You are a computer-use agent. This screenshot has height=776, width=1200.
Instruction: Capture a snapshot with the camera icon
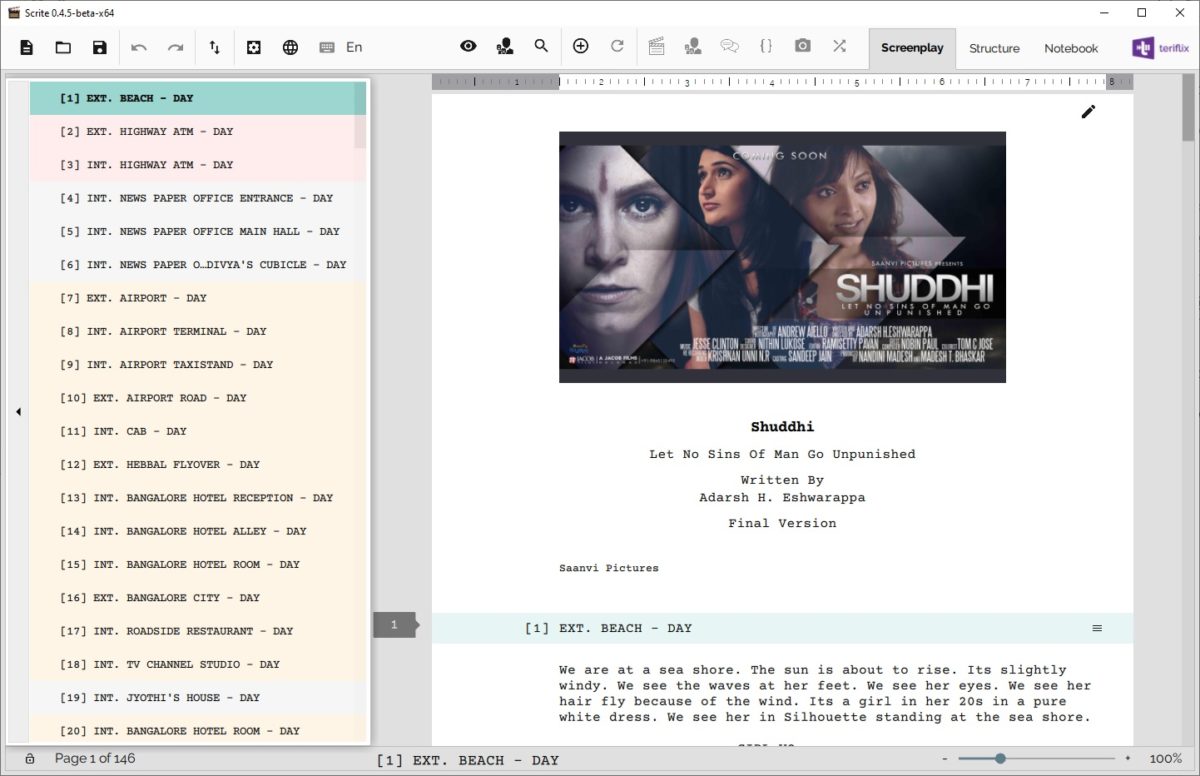(x=802, y=47)
